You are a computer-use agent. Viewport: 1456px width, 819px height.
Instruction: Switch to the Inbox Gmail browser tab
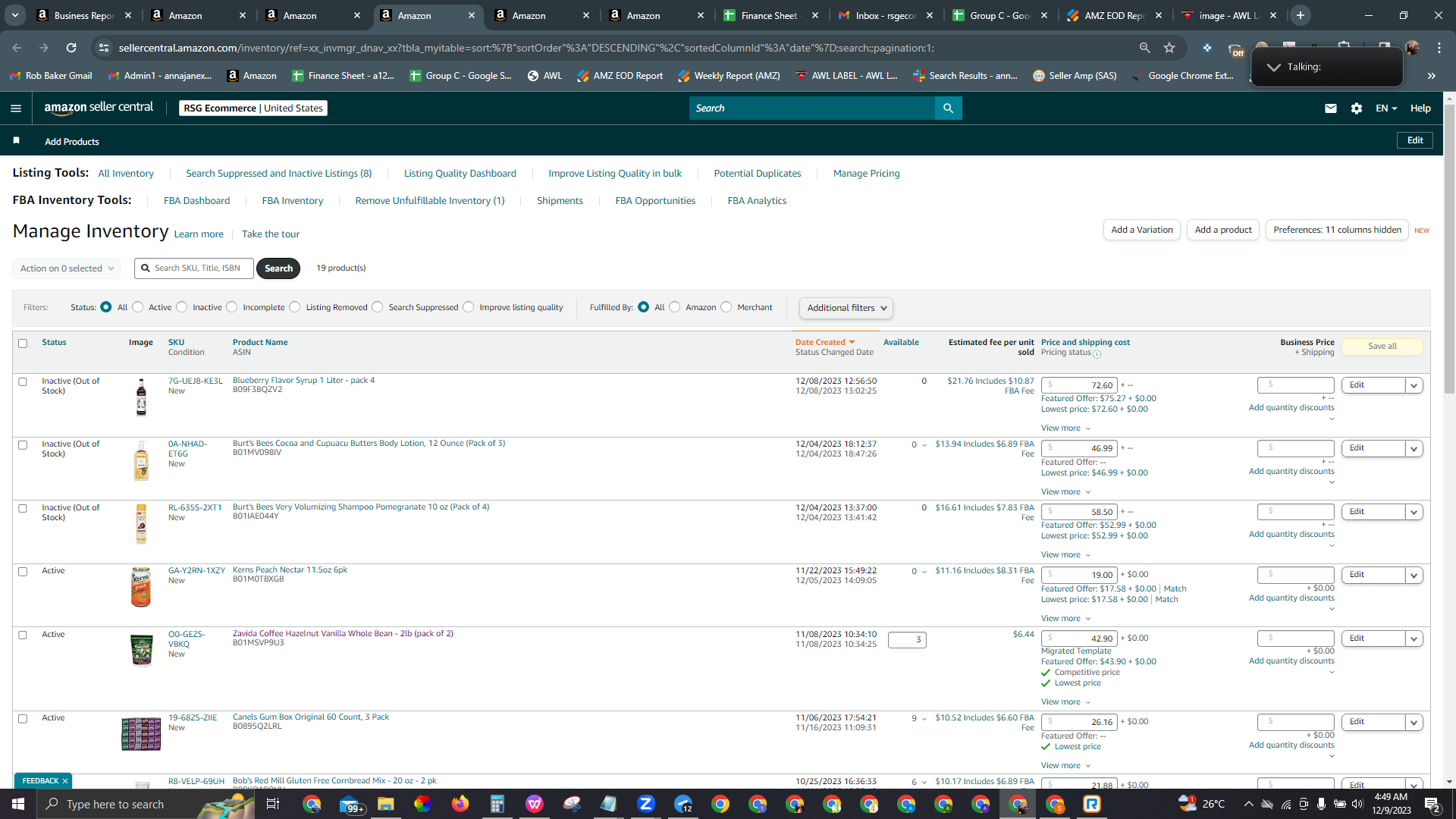(885, 15)
